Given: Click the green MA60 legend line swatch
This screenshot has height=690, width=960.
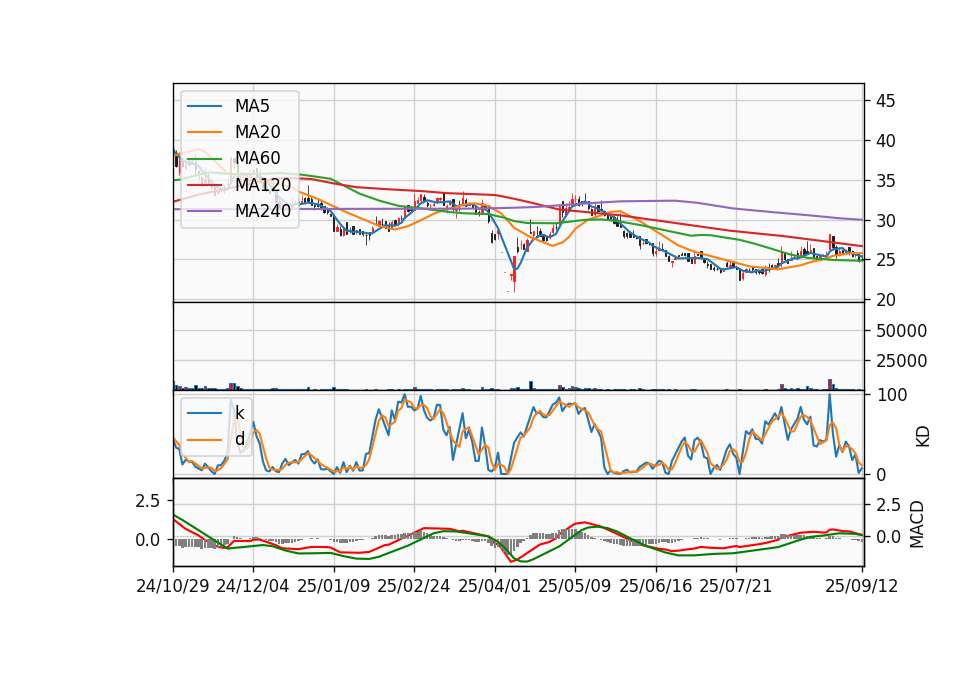Looking at the screenshot, I should tap(204, 159).
